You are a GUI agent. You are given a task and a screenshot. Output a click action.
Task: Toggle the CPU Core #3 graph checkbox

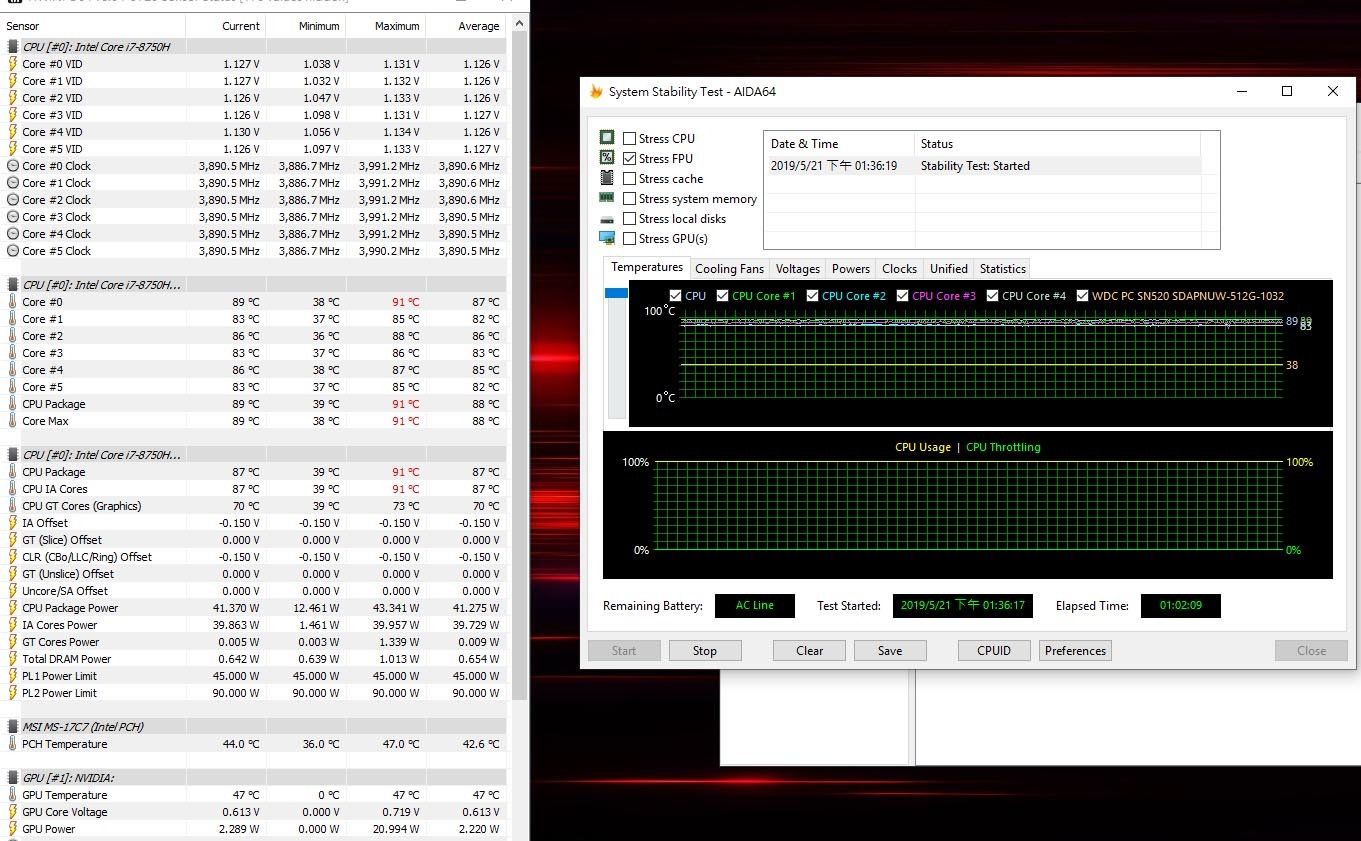coord(902,296)
